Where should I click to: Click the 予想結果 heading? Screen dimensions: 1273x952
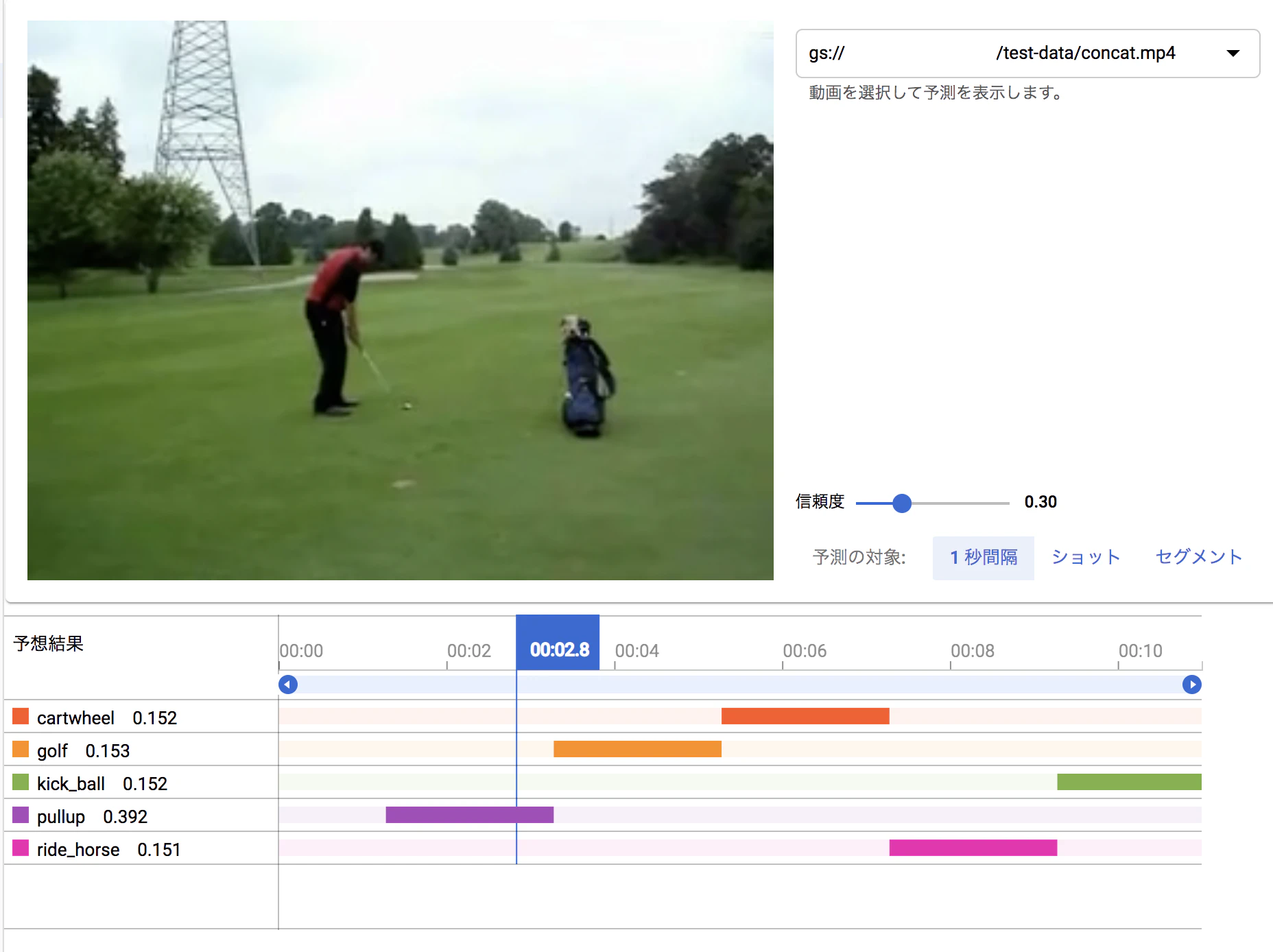(x=48, y=643)
